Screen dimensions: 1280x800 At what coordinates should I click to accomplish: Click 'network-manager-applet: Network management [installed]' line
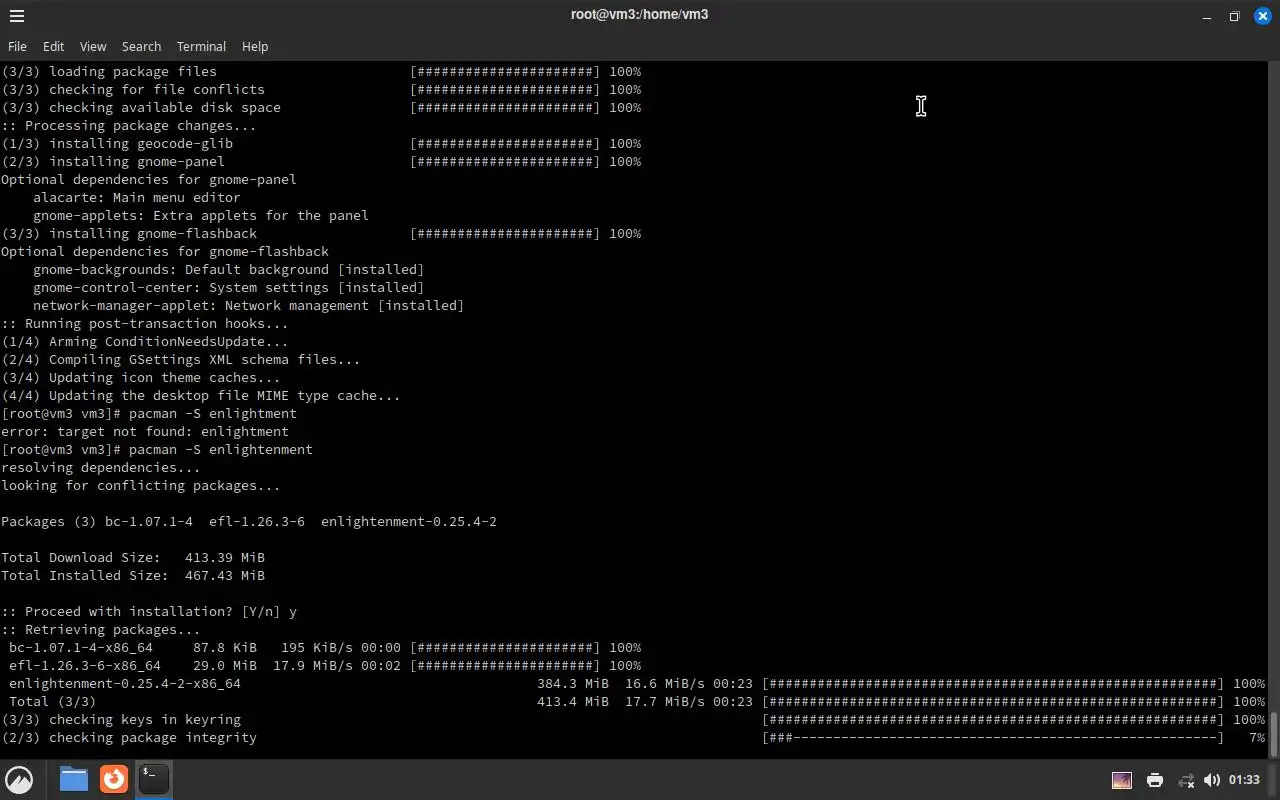[249, 306]
